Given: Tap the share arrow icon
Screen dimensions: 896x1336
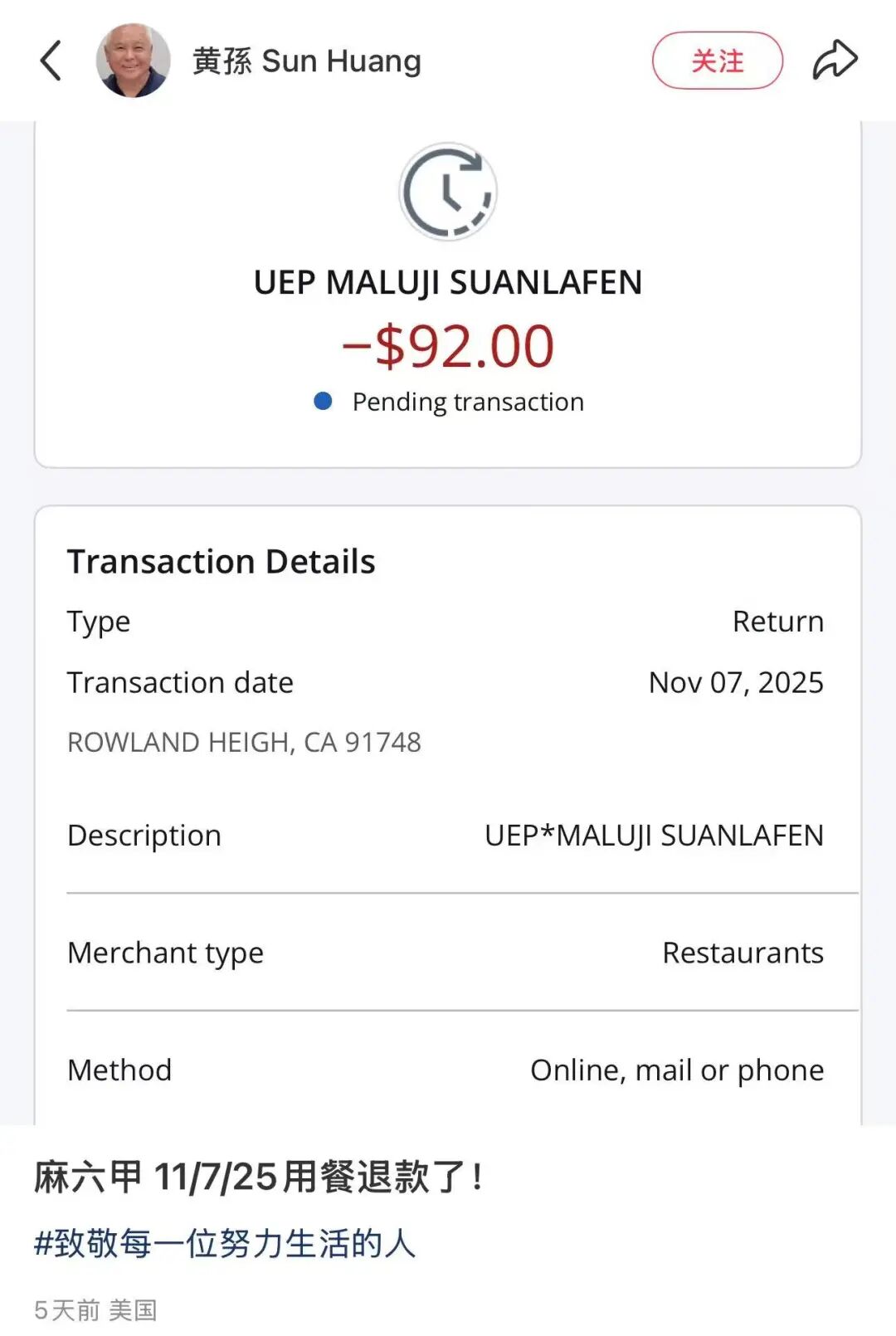Looking at the screenshot, I should click(x=834, y=61).
